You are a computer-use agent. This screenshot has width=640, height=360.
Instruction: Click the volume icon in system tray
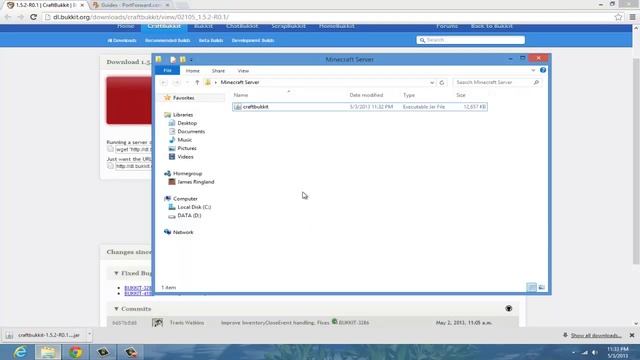(595, 352)
